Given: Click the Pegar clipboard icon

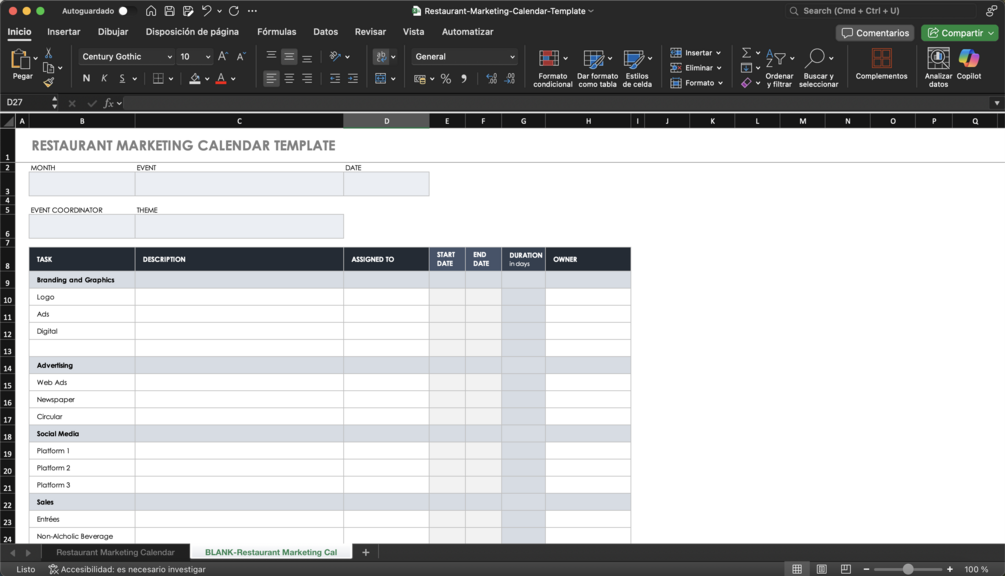Looking at the screenshot, I should point(21,60).
